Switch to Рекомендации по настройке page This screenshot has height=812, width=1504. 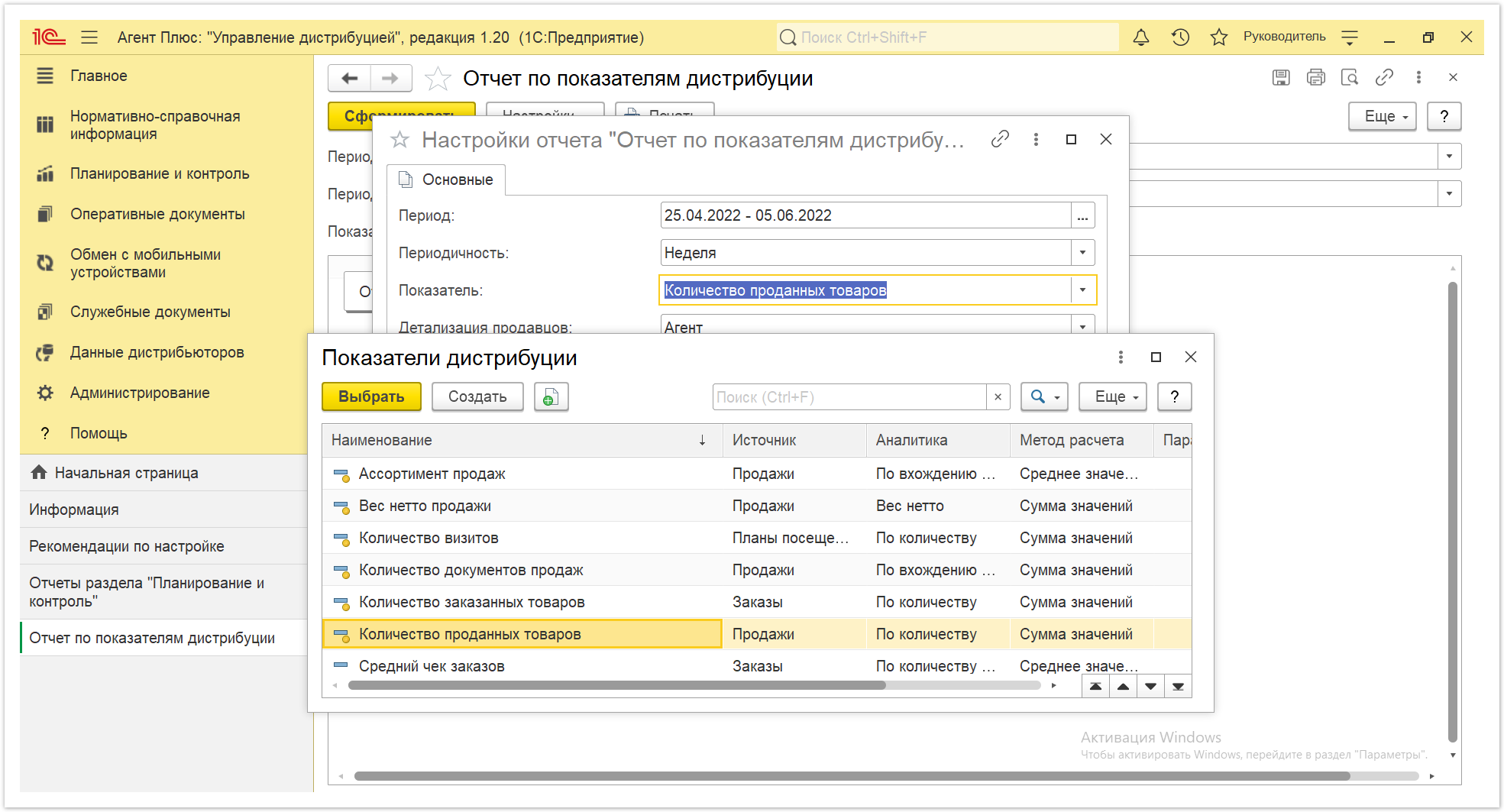click(x=127, y=546)
